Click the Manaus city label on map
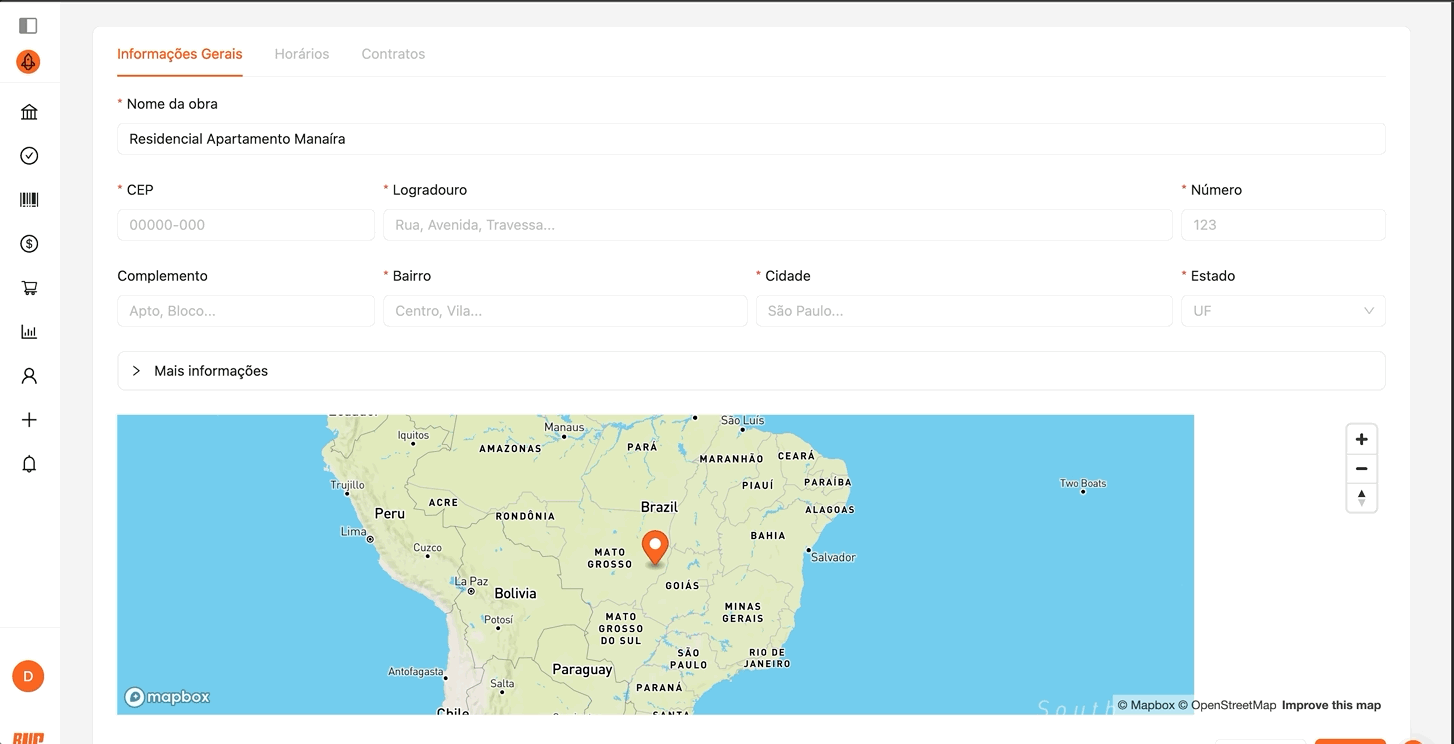This screenshot has height=744, width=1454. click(x=564, y=428)
